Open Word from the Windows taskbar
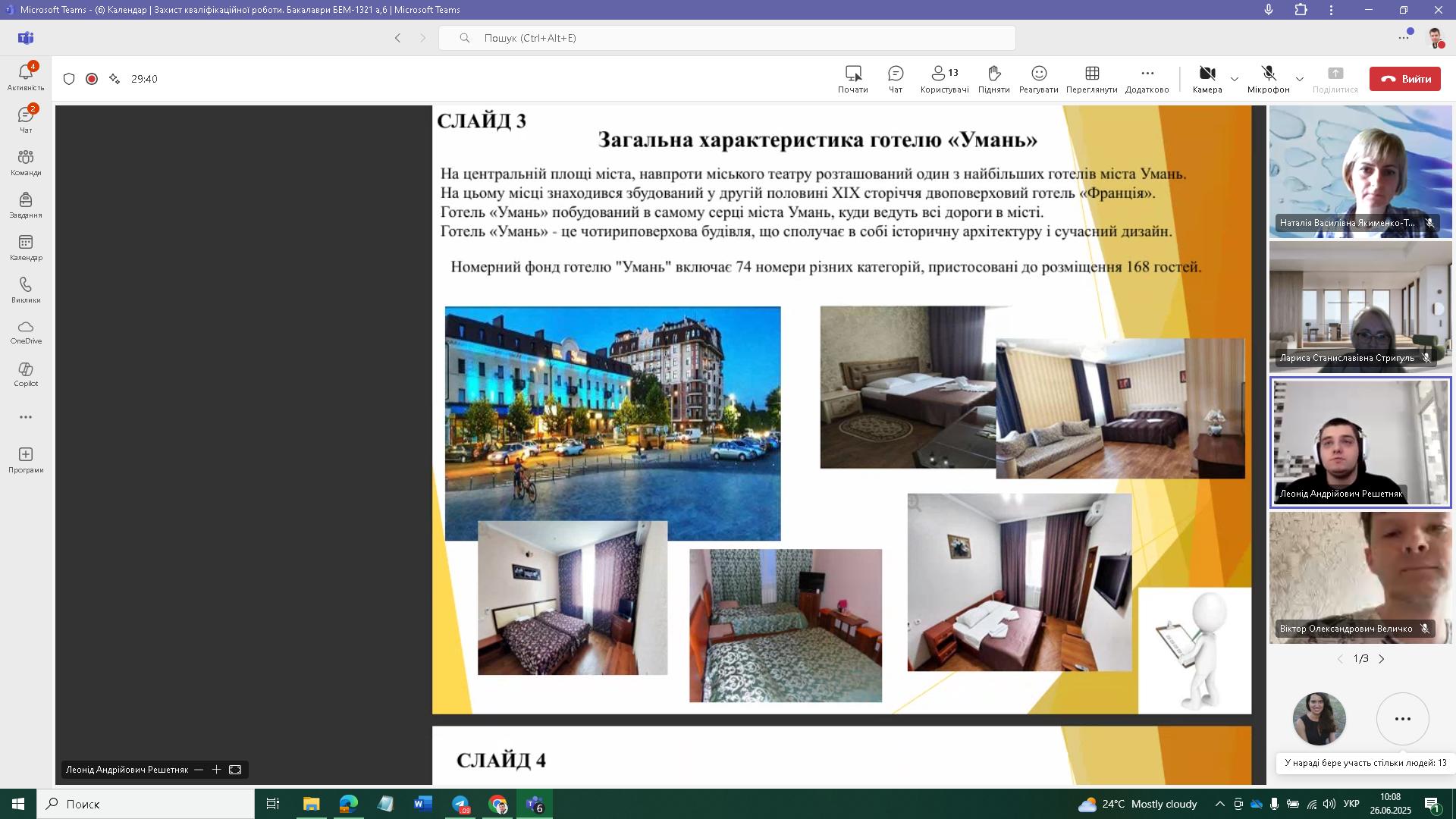 pos(422,804)
